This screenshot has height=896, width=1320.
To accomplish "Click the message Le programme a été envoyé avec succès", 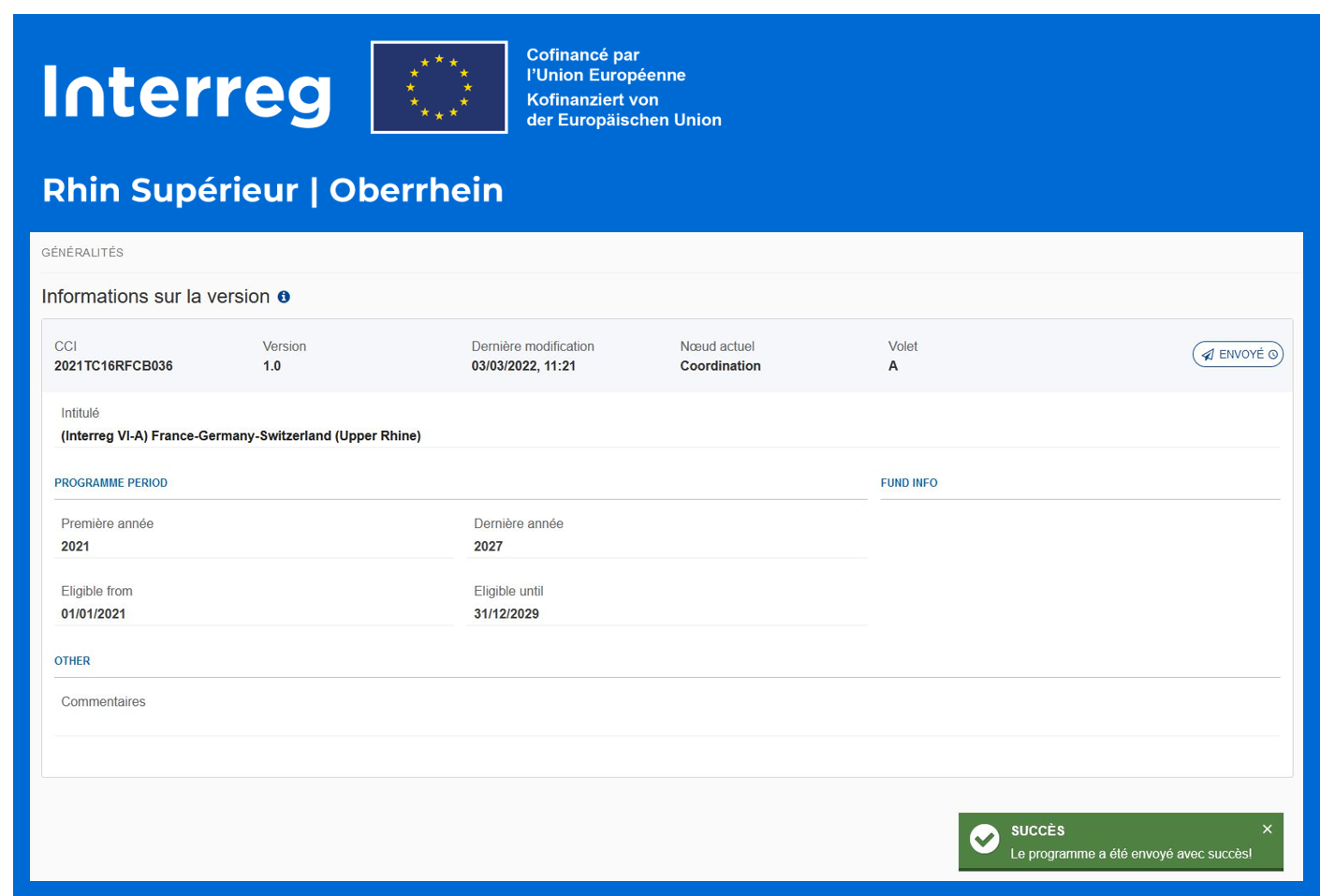I will [1131, 854].
